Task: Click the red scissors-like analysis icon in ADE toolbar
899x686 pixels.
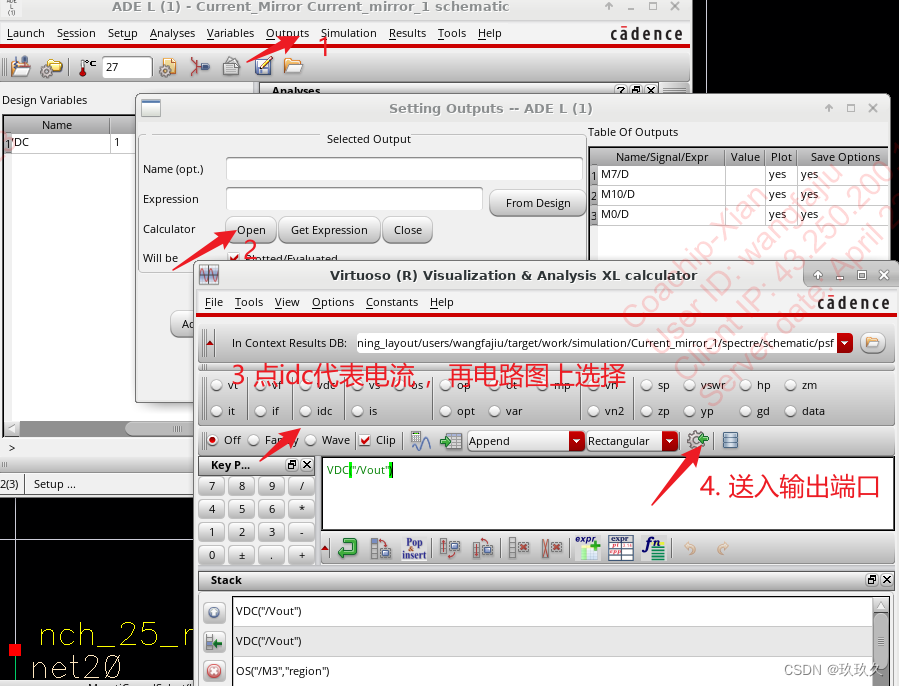Action: pos(199,67)
